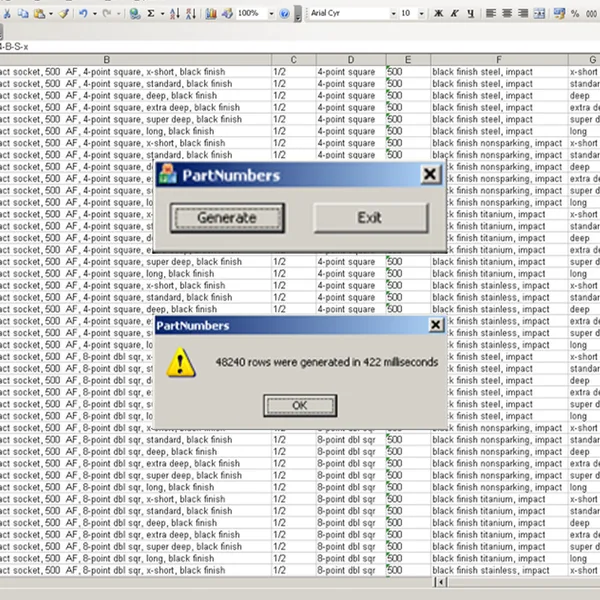Toggle the Drawing toolbar icon
The width and height of the screenshot is (600, 600).
point(227,14)
